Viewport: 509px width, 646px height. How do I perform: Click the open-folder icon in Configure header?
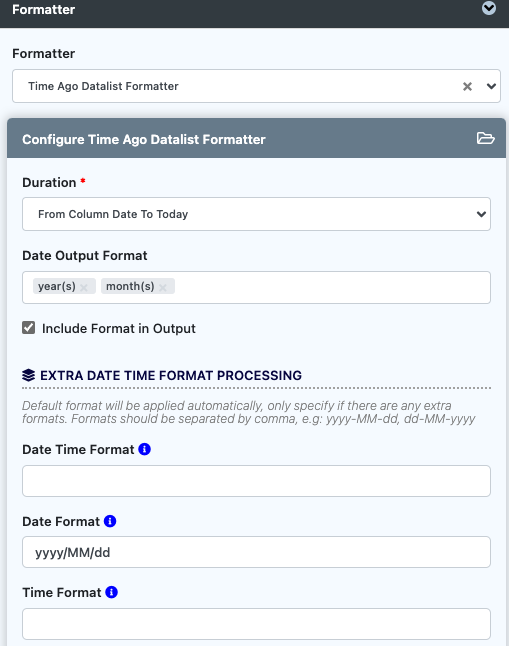[486, 138]
